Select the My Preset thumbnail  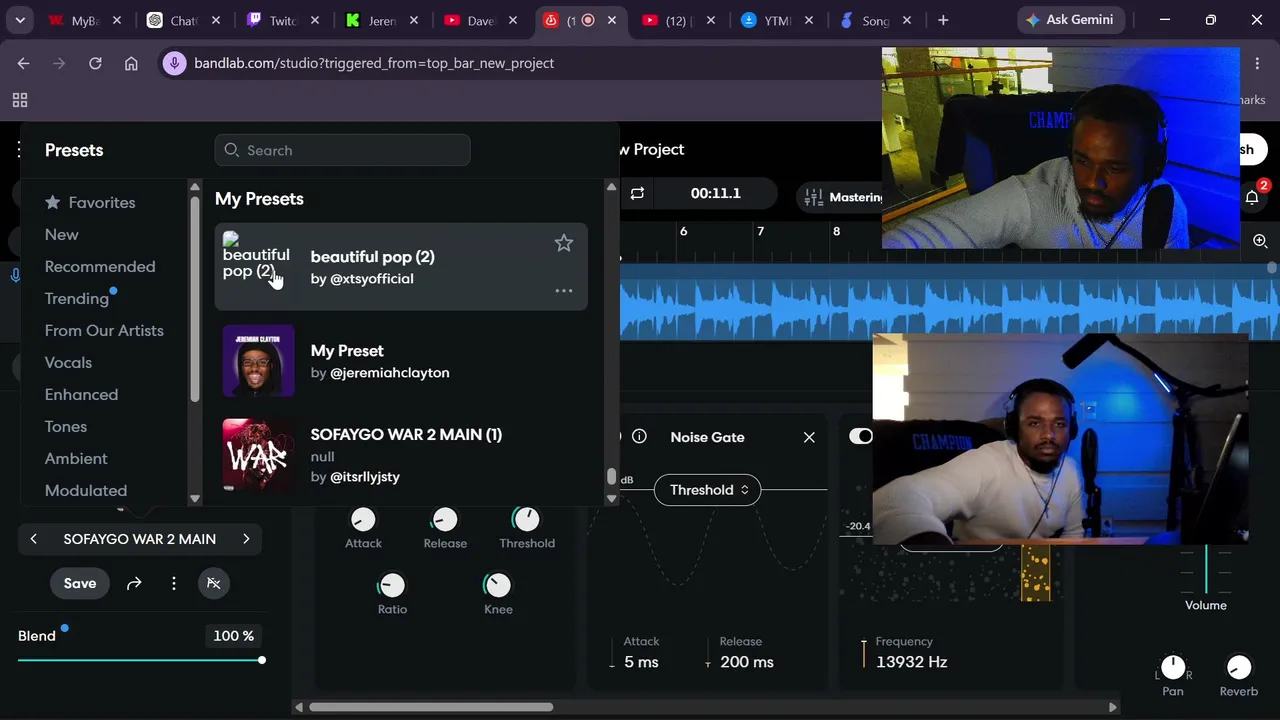[259, 360]
